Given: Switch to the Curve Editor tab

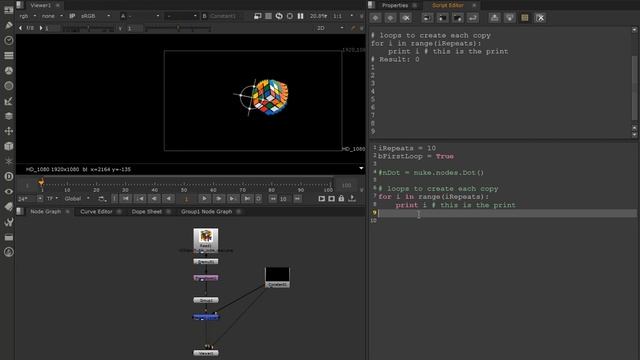Looking at the screenshot, I should coord(96,211).
